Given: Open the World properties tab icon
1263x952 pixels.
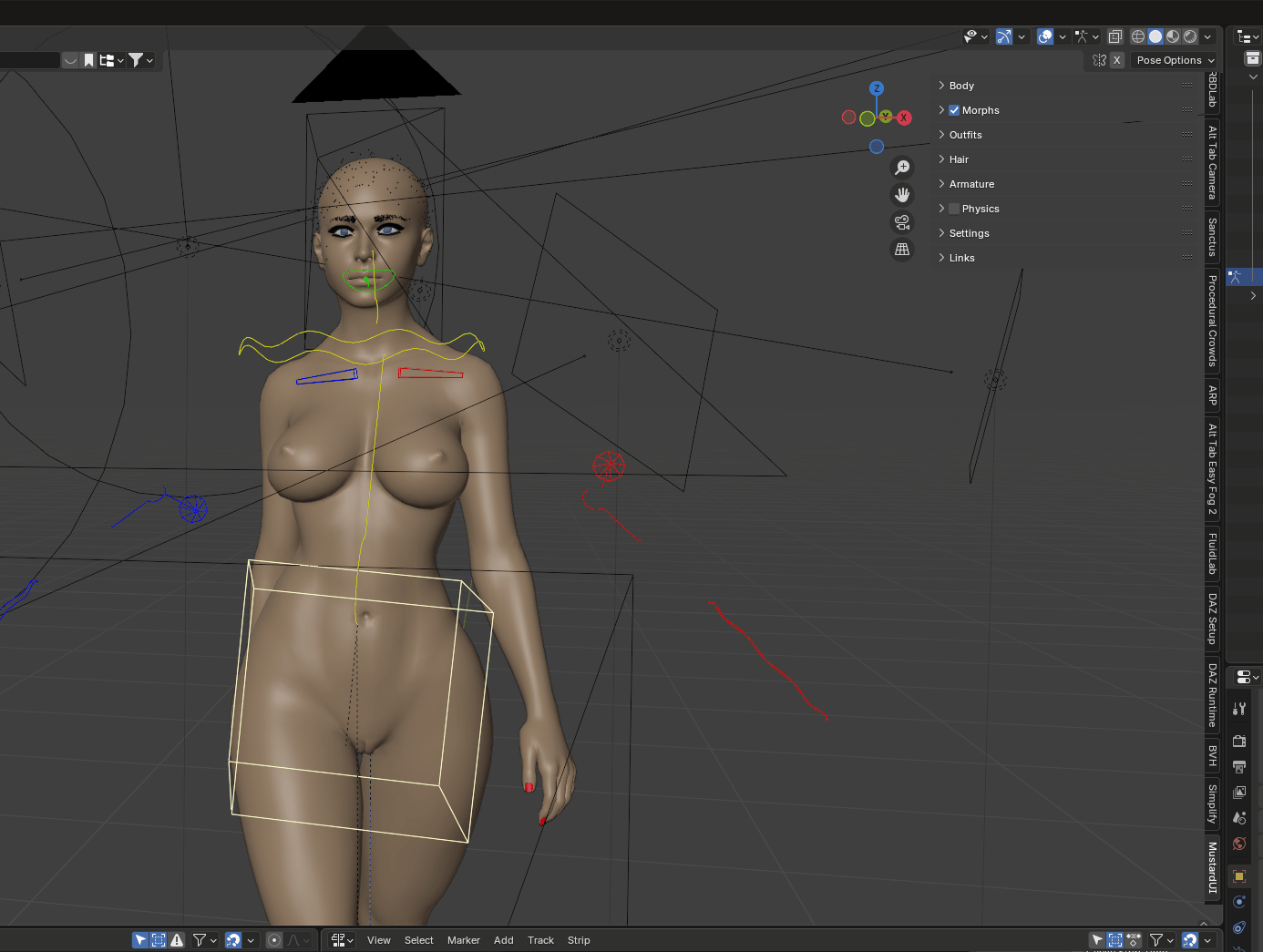Looking at the screenshot, I should pos(1239,844).
